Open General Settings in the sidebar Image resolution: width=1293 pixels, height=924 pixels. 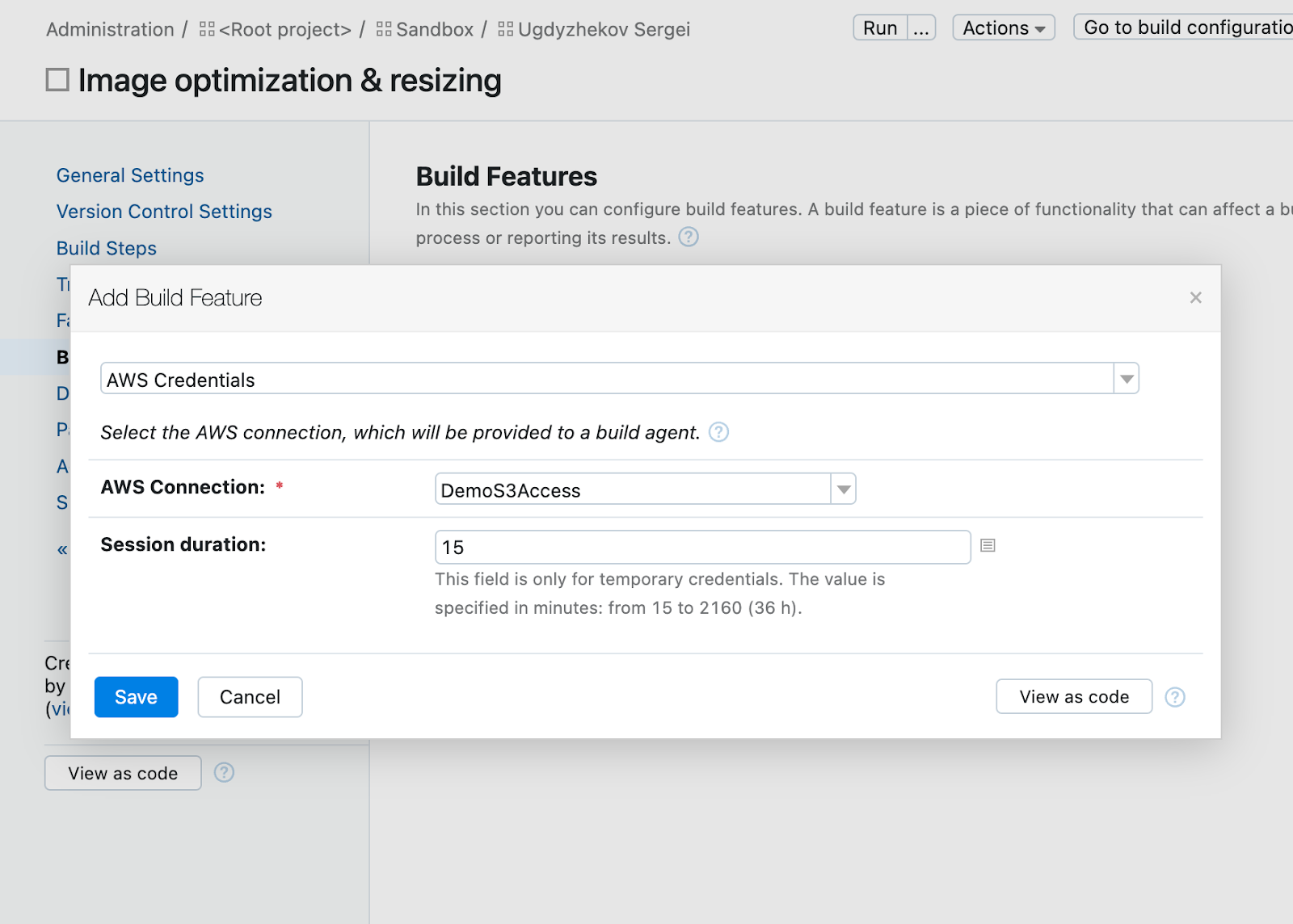[x=130, y=175]
